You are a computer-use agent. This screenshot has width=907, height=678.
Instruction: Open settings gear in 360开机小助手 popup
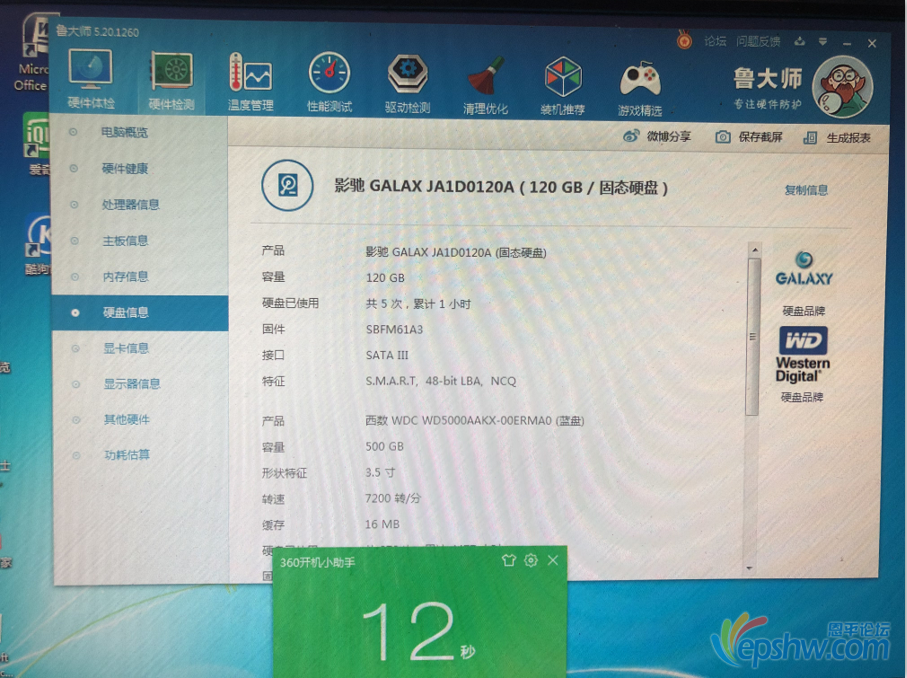point(530,560)
